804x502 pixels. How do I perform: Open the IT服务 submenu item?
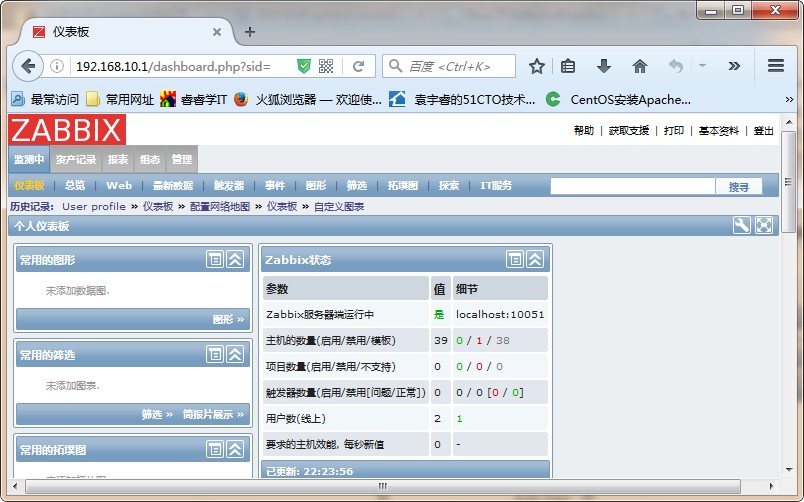pos(496,185)
